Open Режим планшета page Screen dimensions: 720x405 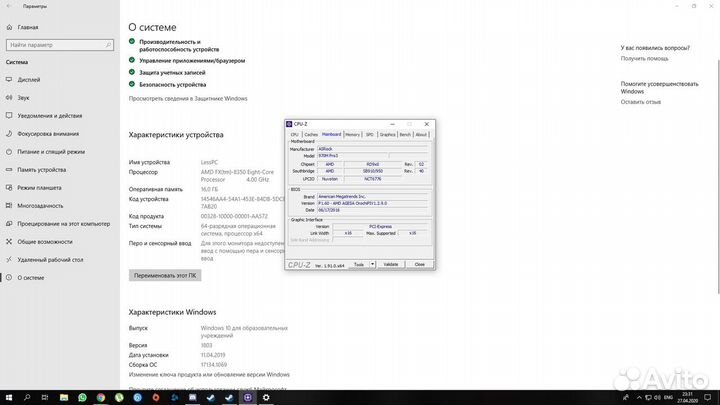click(x=39, y=188)
